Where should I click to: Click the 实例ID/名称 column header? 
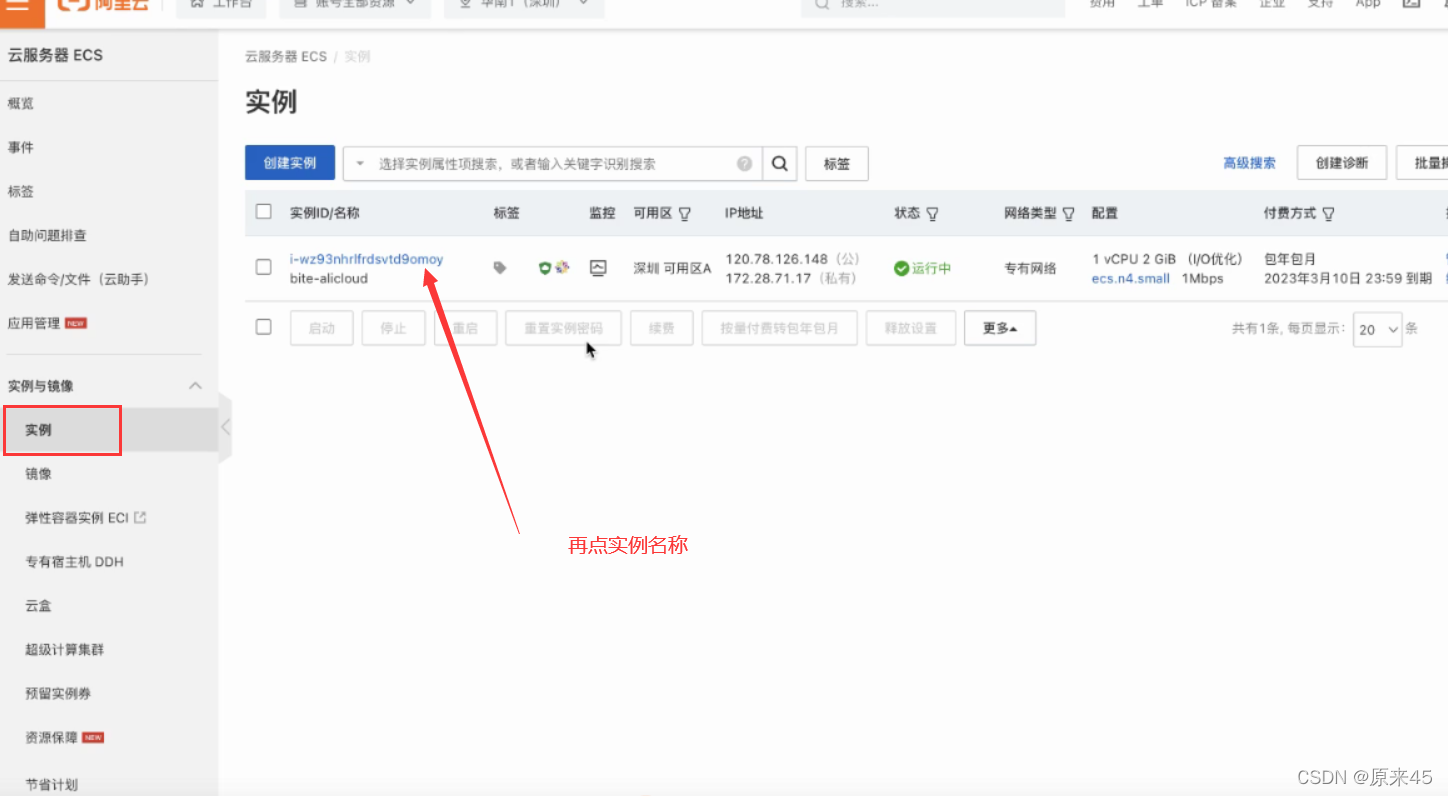(325, 213)
